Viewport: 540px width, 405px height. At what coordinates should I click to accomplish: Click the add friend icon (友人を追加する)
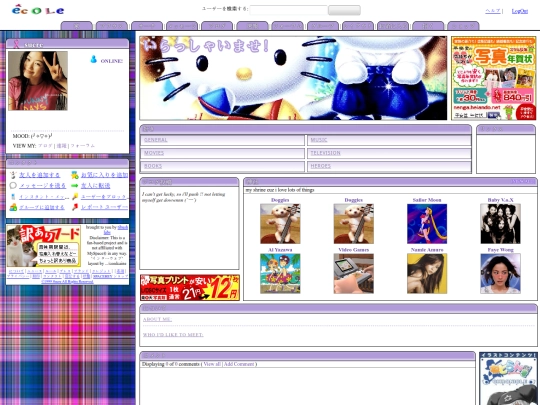pos(13,175)
